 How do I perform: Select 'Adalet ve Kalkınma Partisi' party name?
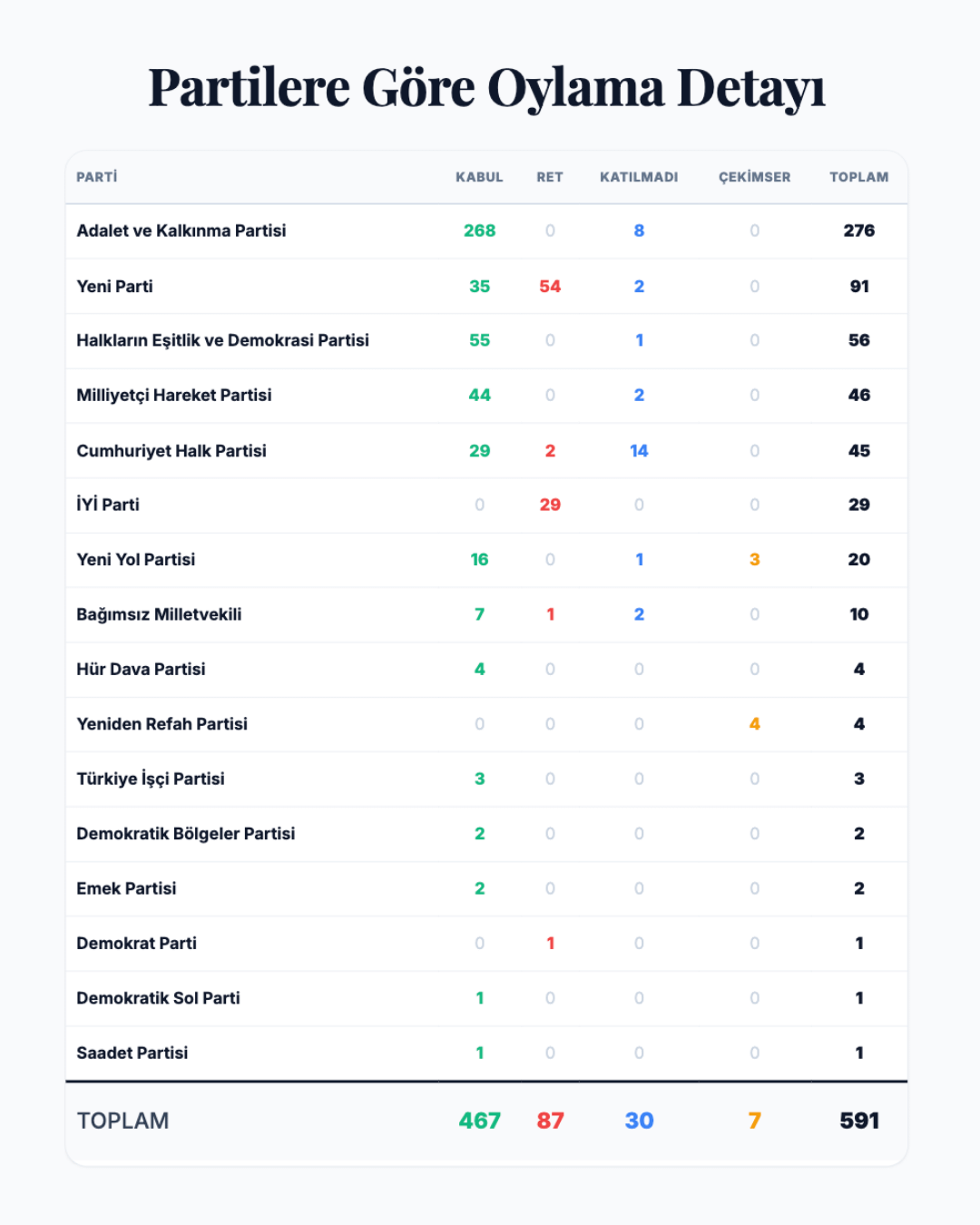point(181,230)
